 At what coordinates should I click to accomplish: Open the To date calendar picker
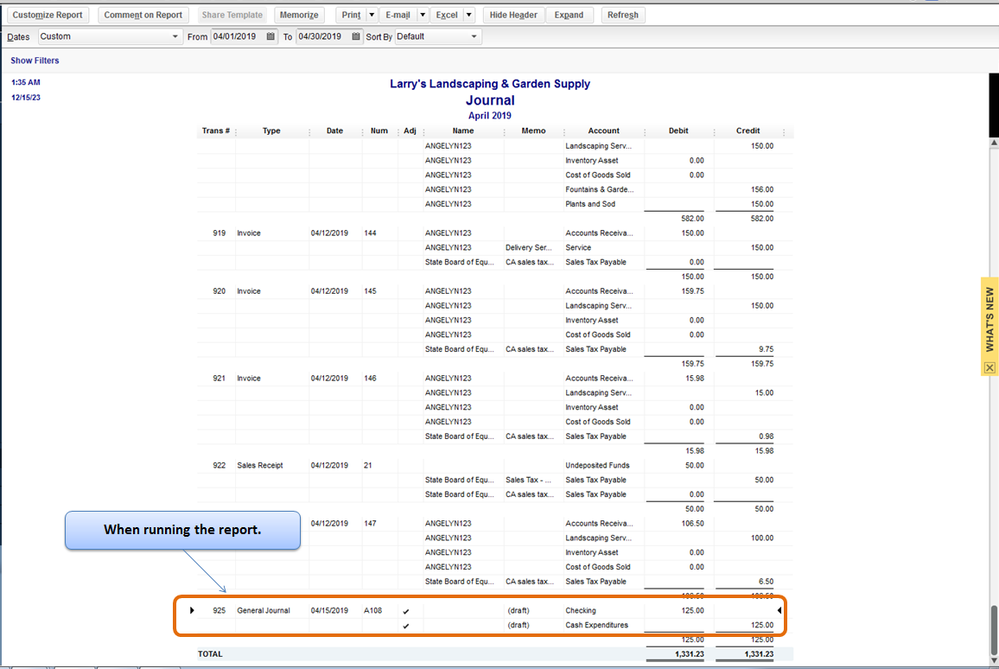click(356, 36)
